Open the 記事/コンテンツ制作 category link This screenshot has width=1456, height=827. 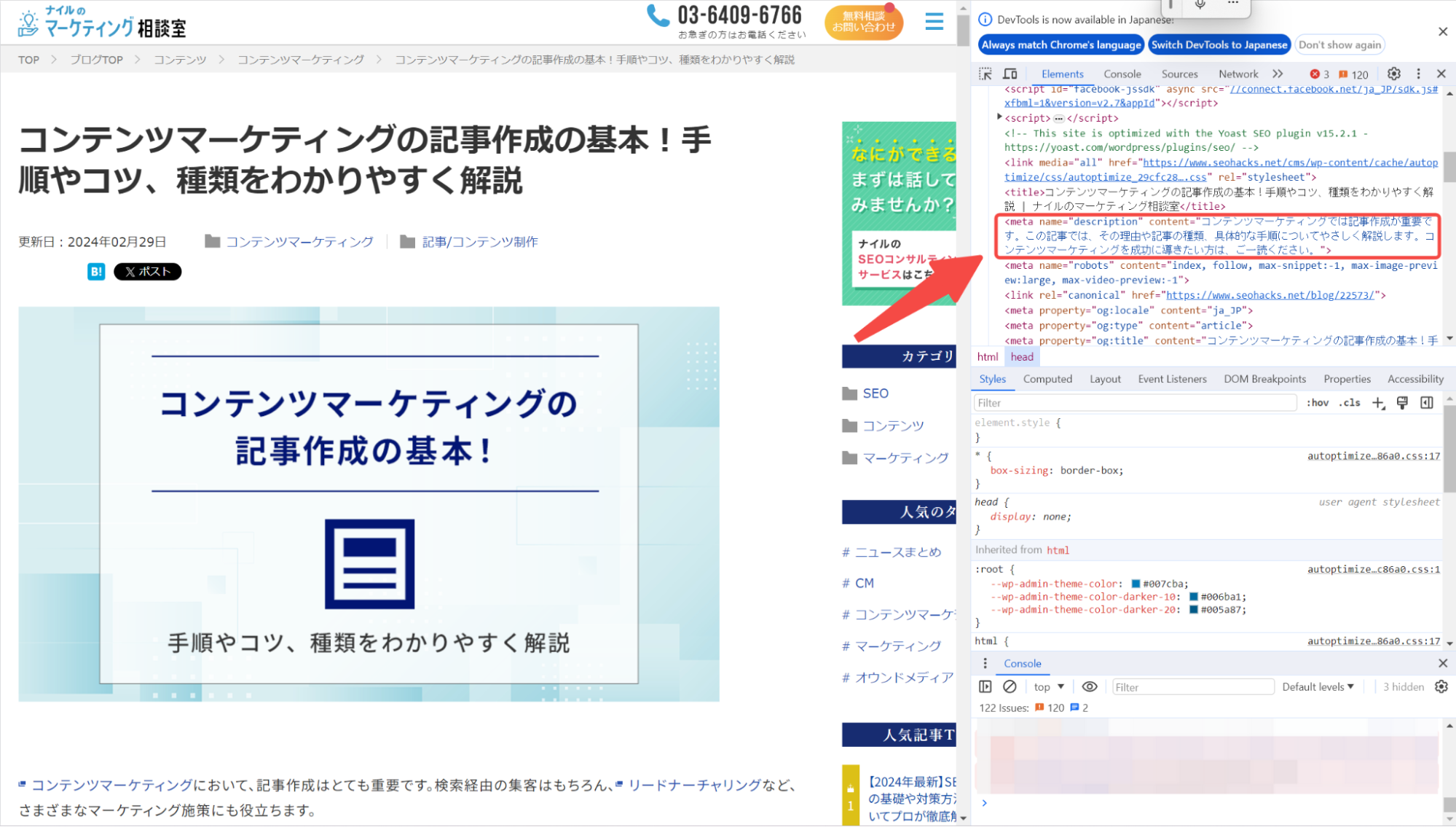point(480,242)
